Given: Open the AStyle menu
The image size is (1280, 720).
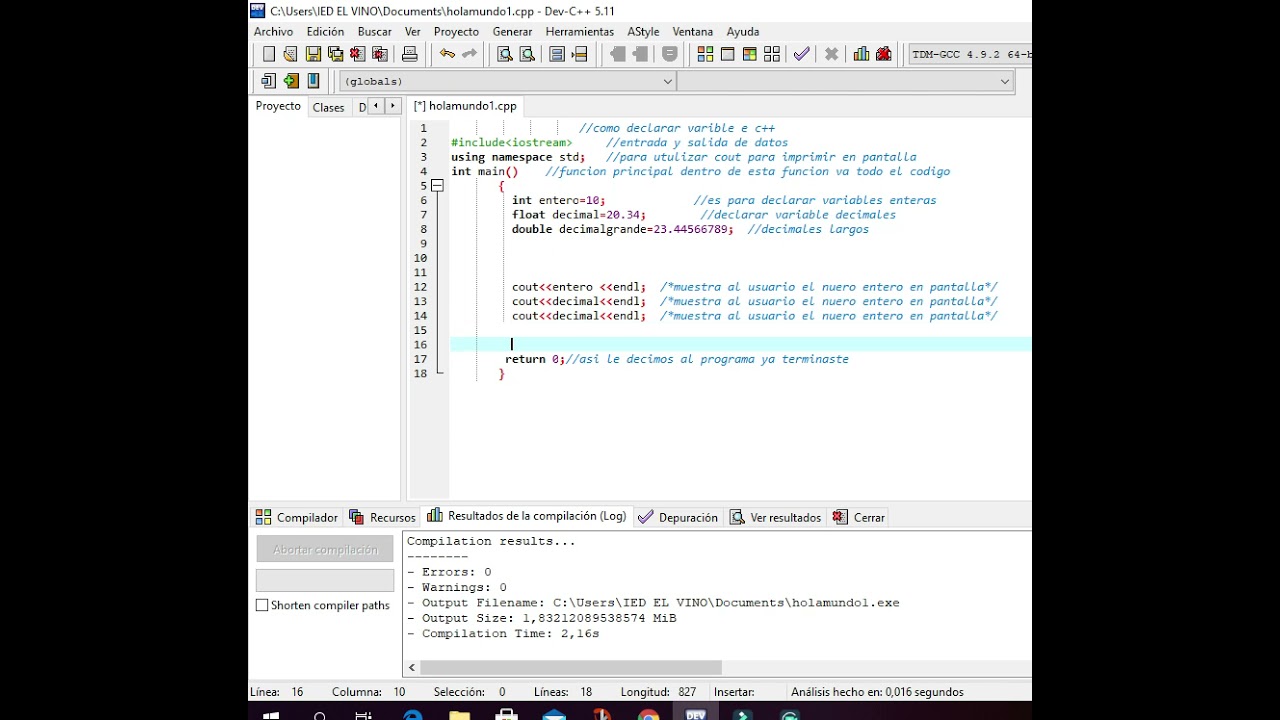Looking at the screenshot, I should click(x=643, y=31).
